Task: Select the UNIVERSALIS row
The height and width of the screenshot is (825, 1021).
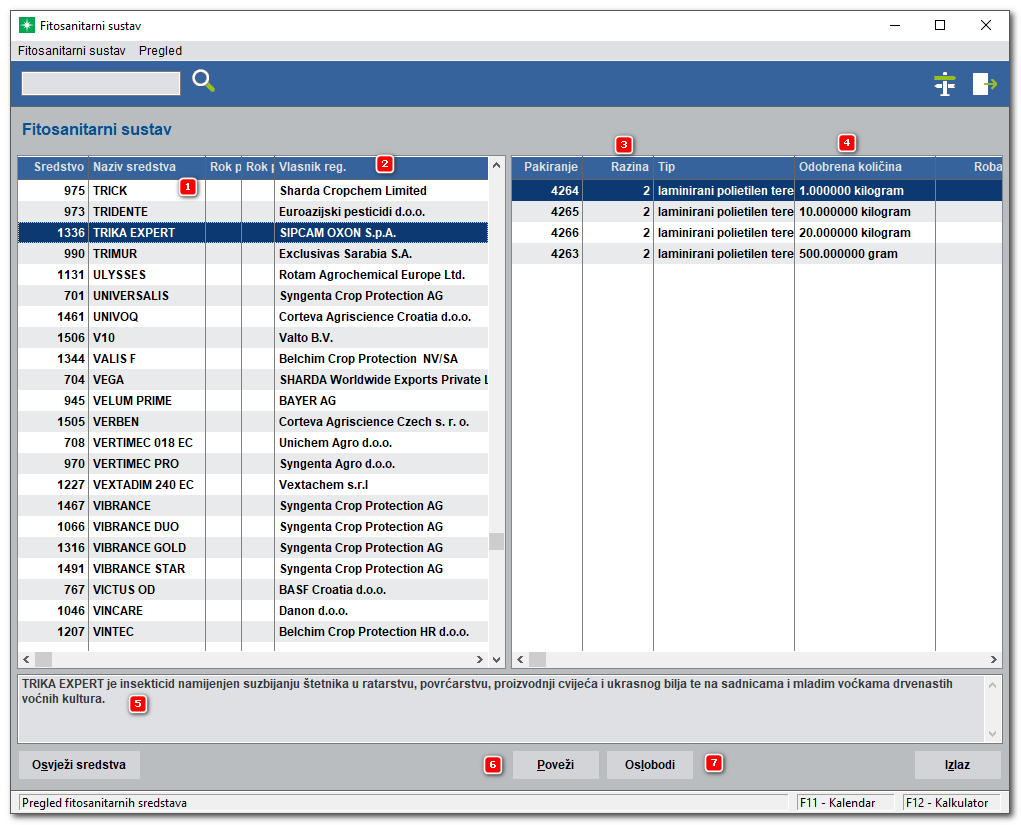Action: click(253, 296)
